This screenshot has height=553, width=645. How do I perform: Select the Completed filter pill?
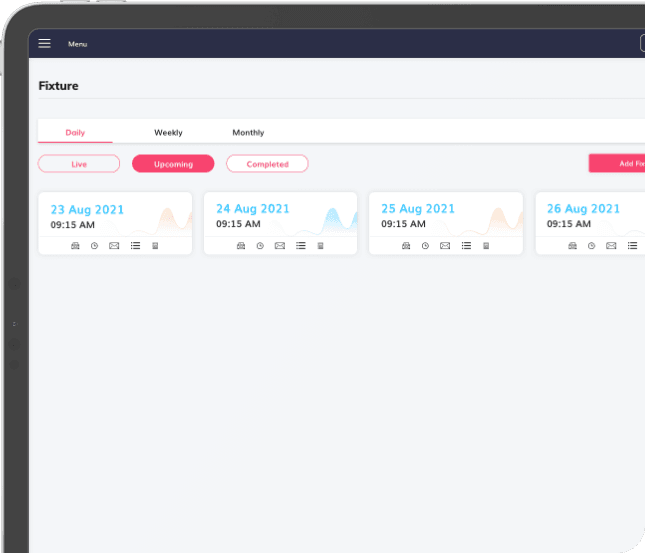[267, 164]
